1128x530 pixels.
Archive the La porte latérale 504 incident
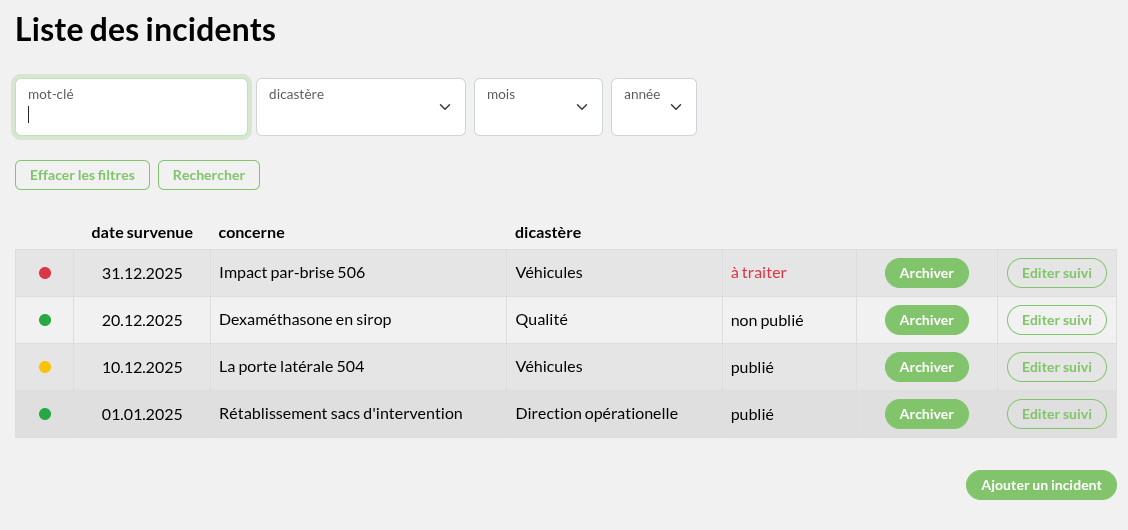[926, 367]
